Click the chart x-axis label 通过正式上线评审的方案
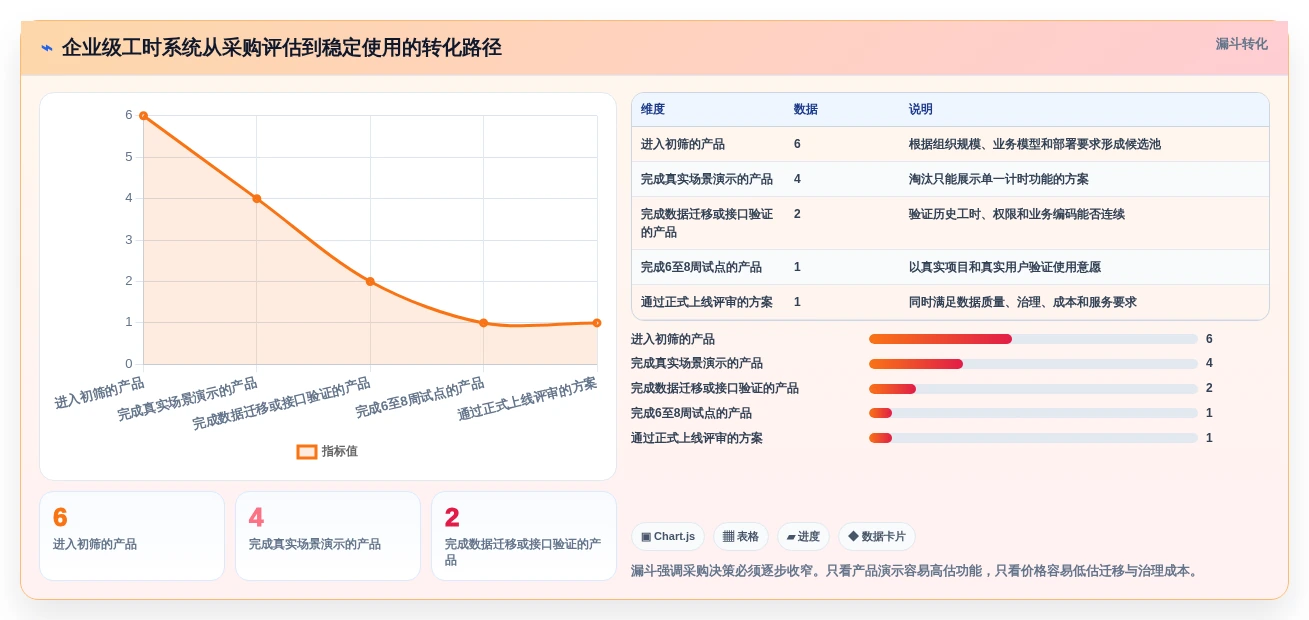The width and height of the screenshot is (1309, 620). point(527,399)
